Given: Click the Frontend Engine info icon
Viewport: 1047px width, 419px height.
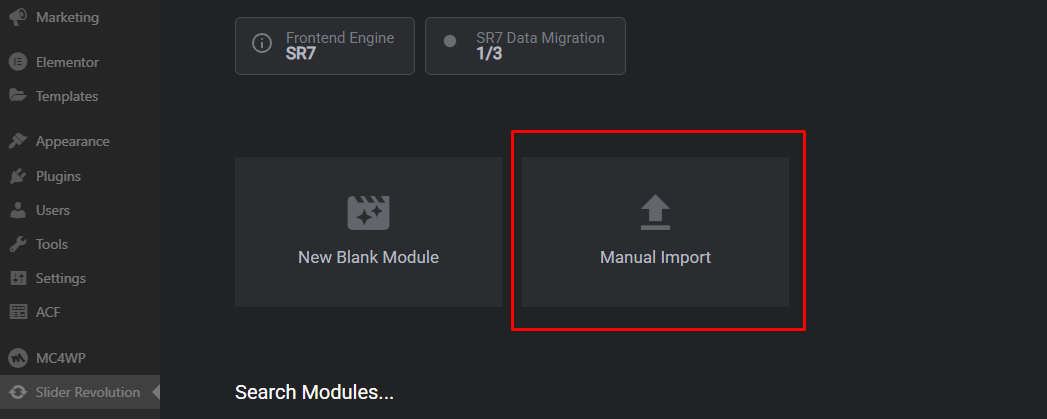Looking at the screenshot, I should click(x=262, y=43).
